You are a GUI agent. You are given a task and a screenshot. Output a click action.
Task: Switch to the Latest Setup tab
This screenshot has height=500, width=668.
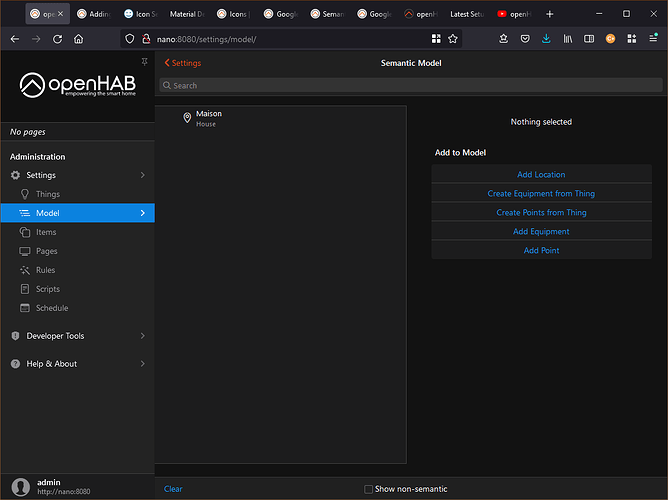(x=467, y=14)
